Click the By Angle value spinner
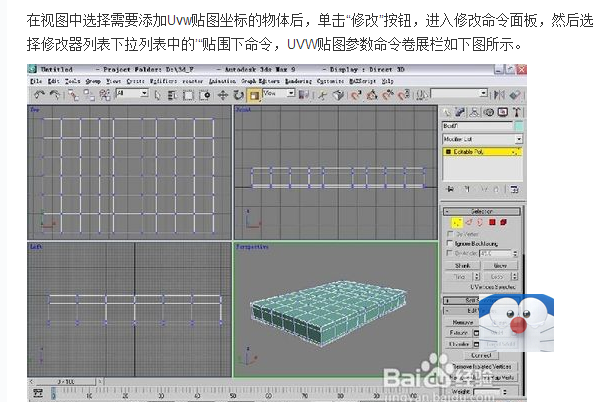 (515, 253)
